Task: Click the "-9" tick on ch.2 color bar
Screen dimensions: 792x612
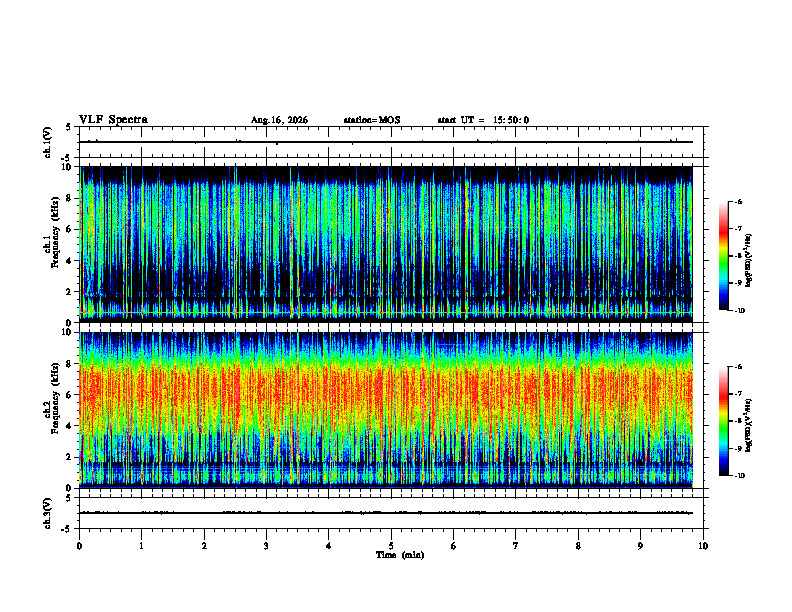Action: (738, 448)
